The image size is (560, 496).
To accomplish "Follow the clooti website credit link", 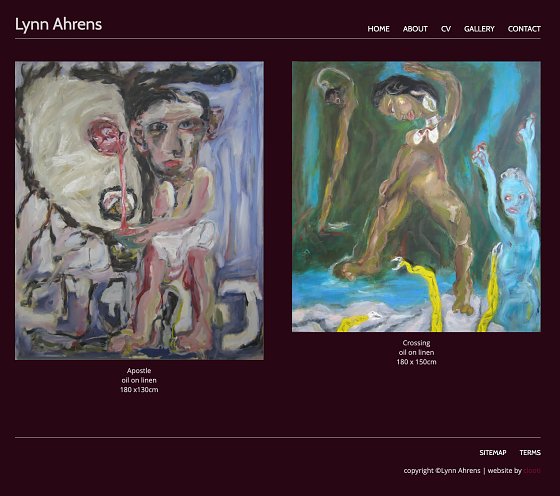I will (532, 471).
